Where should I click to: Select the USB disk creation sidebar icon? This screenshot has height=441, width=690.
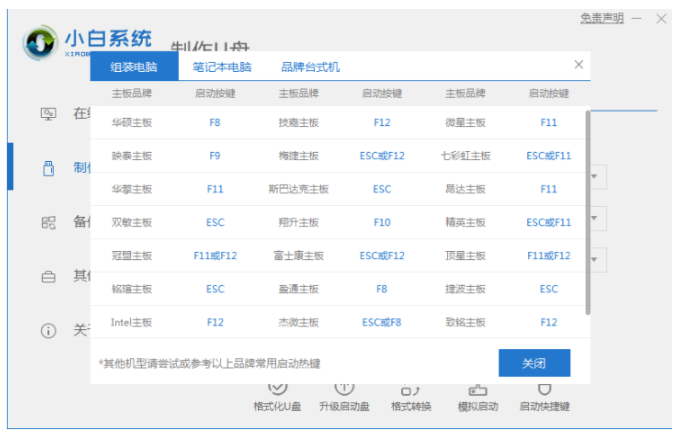coord(48,168)
